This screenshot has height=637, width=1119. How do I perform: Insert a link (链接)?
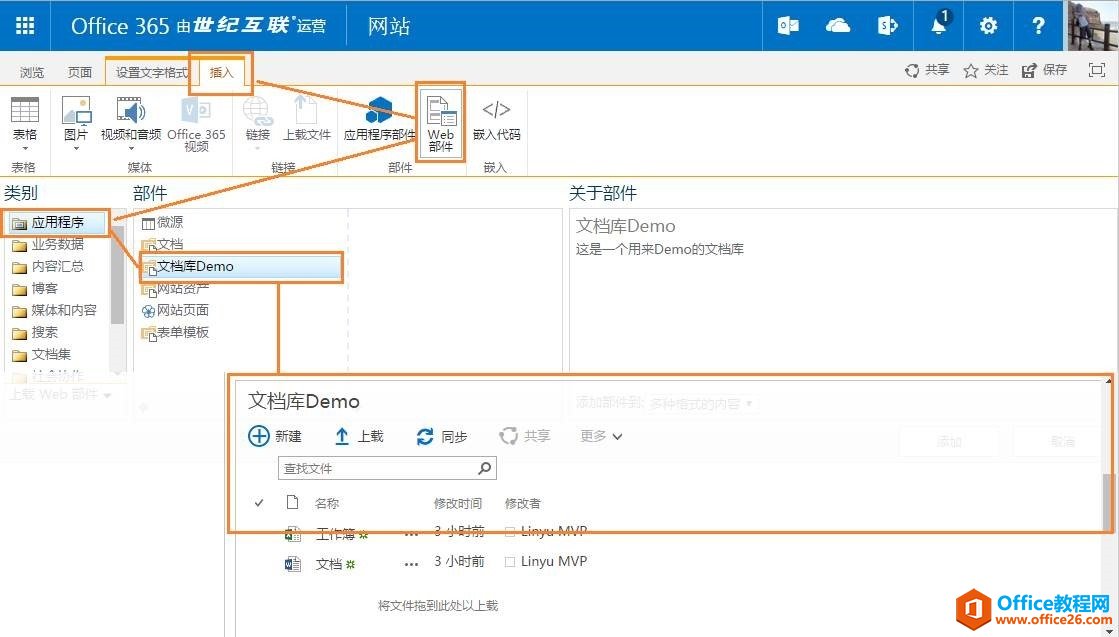click(258, 123)
